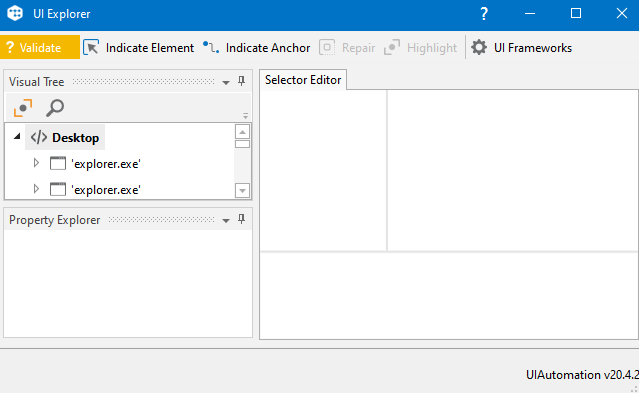
Task: Select the Indicate Anchor icon
Action: pyautogui.click(x=211, y=47)
